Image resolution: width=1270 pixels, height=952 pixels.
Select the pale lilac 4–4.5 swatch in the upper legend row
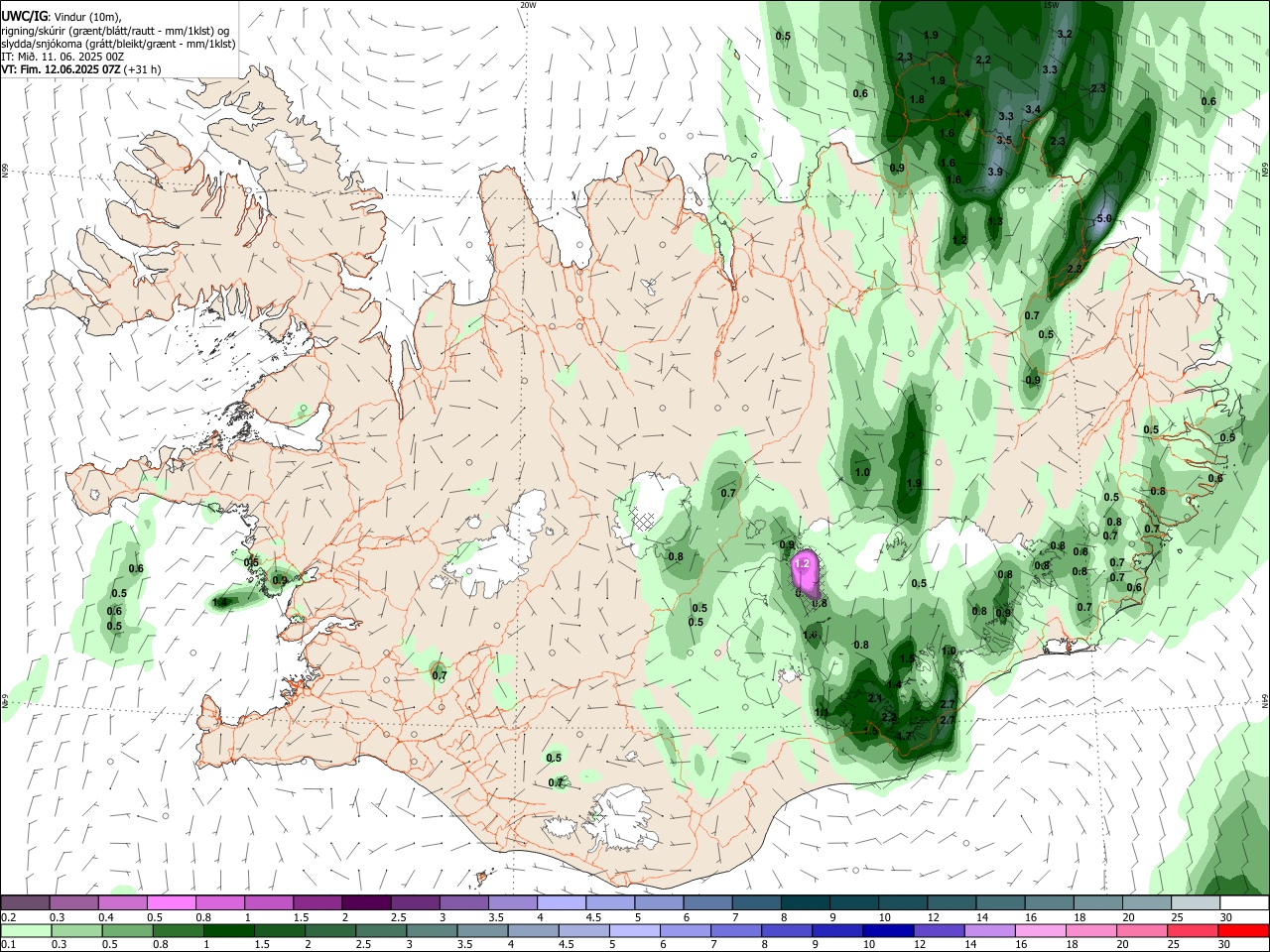pyautogui.click(x=561, y=903)
